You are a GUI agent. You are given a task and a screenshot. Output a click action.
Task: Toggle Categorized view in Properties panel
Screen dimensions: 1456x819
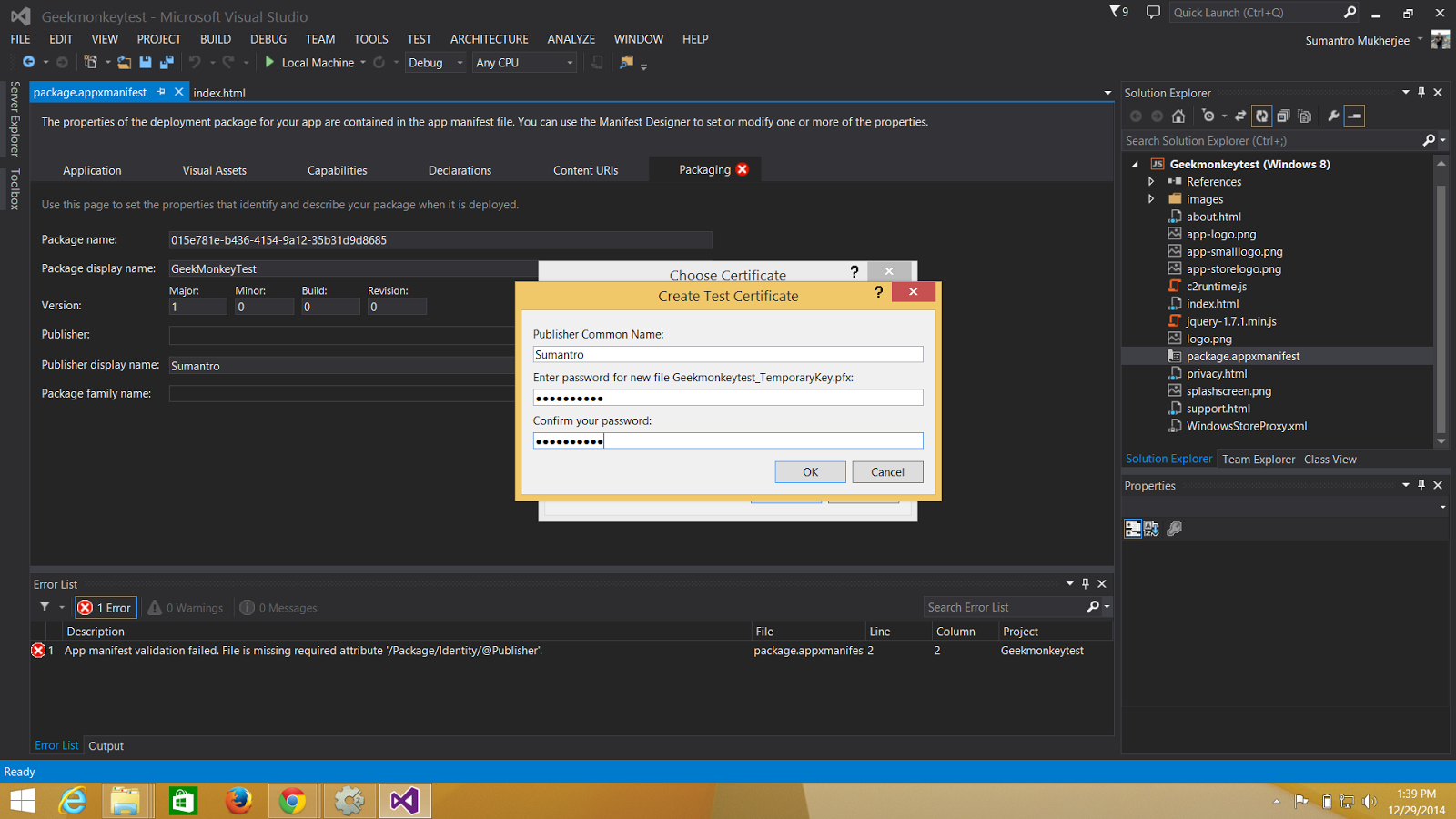[1133, 529]
